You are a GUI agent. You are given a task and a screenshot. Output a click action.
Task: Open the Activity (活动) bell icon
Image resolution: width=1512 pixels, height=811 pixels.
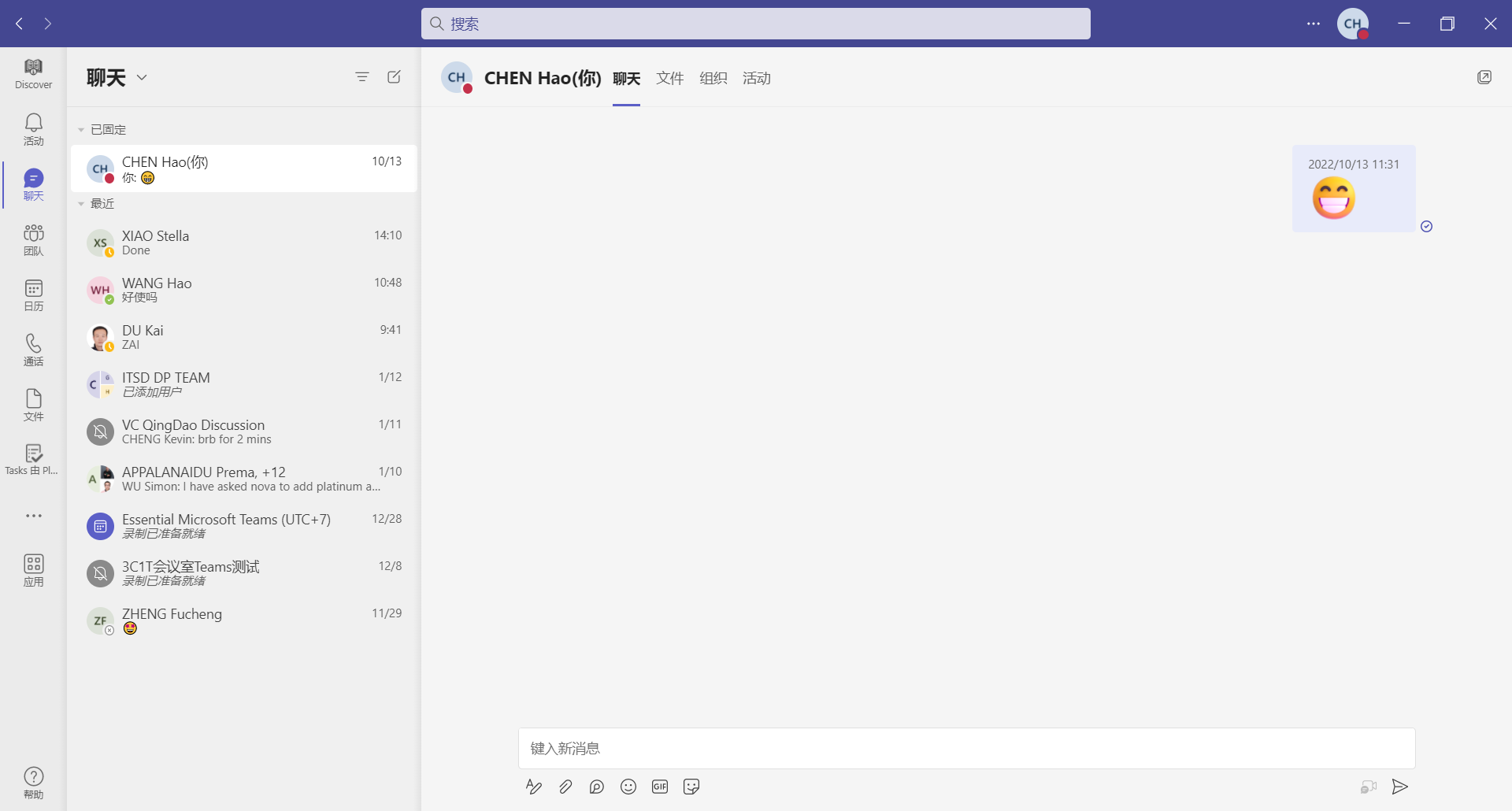(33, 129)
